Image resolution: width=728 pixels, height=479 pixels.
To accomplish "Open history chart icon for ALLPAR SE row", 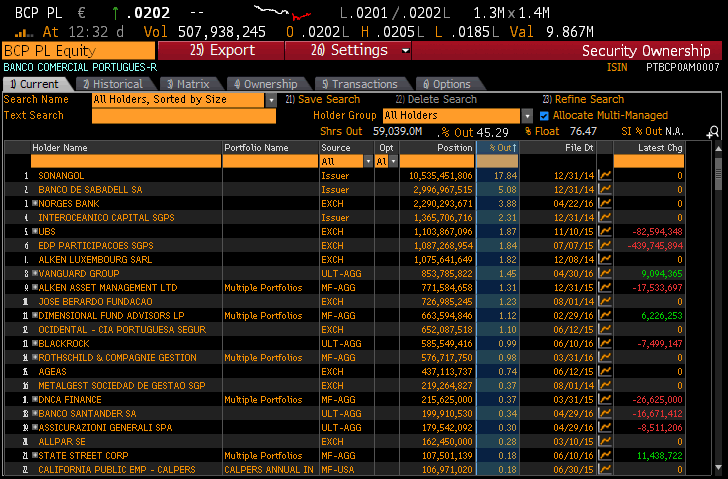I will tap(604, 441).
